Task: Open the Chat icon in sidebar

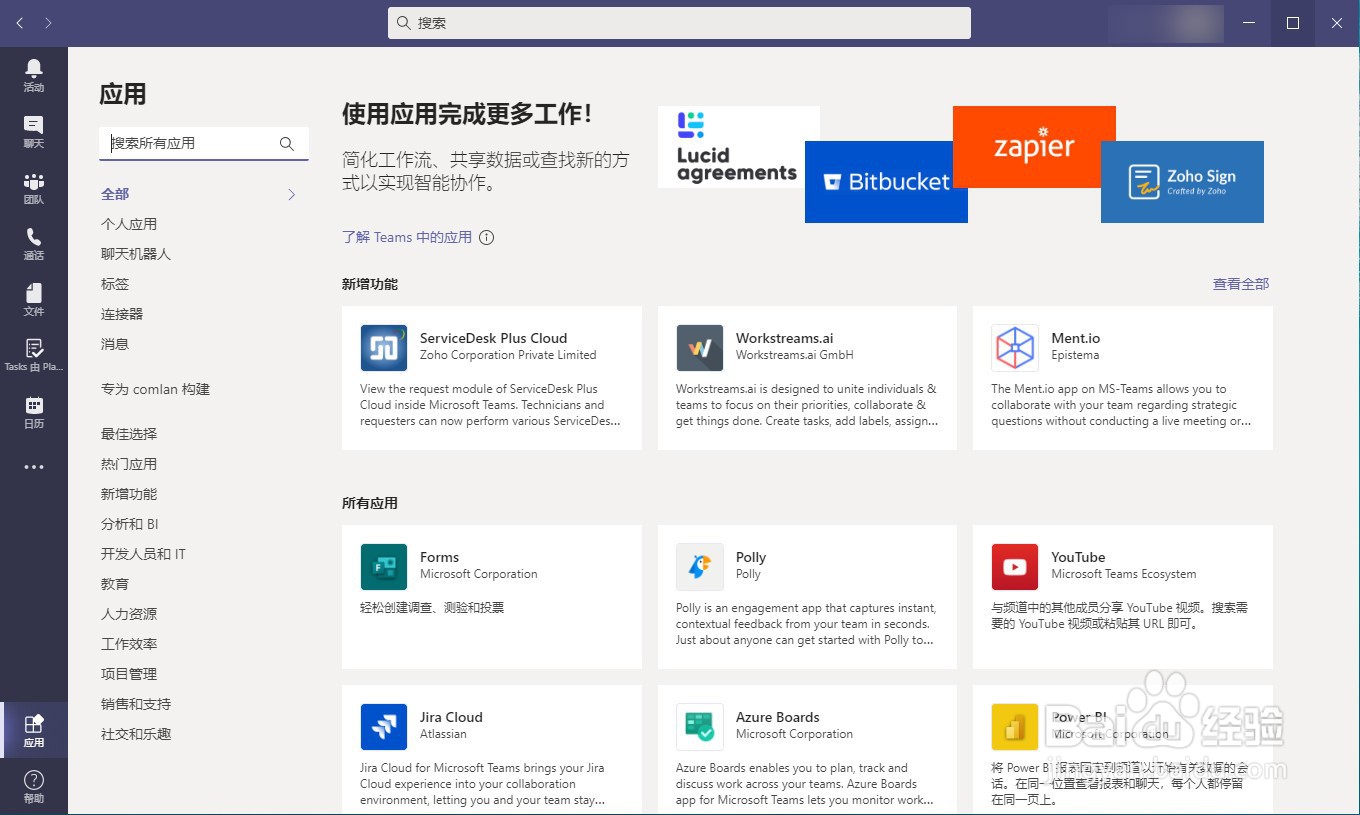Action: click(34, 125)
